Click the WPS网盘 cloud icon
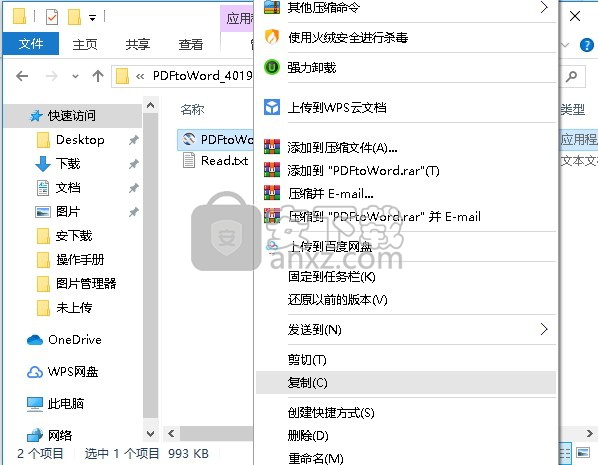 [x=35, y=372]
